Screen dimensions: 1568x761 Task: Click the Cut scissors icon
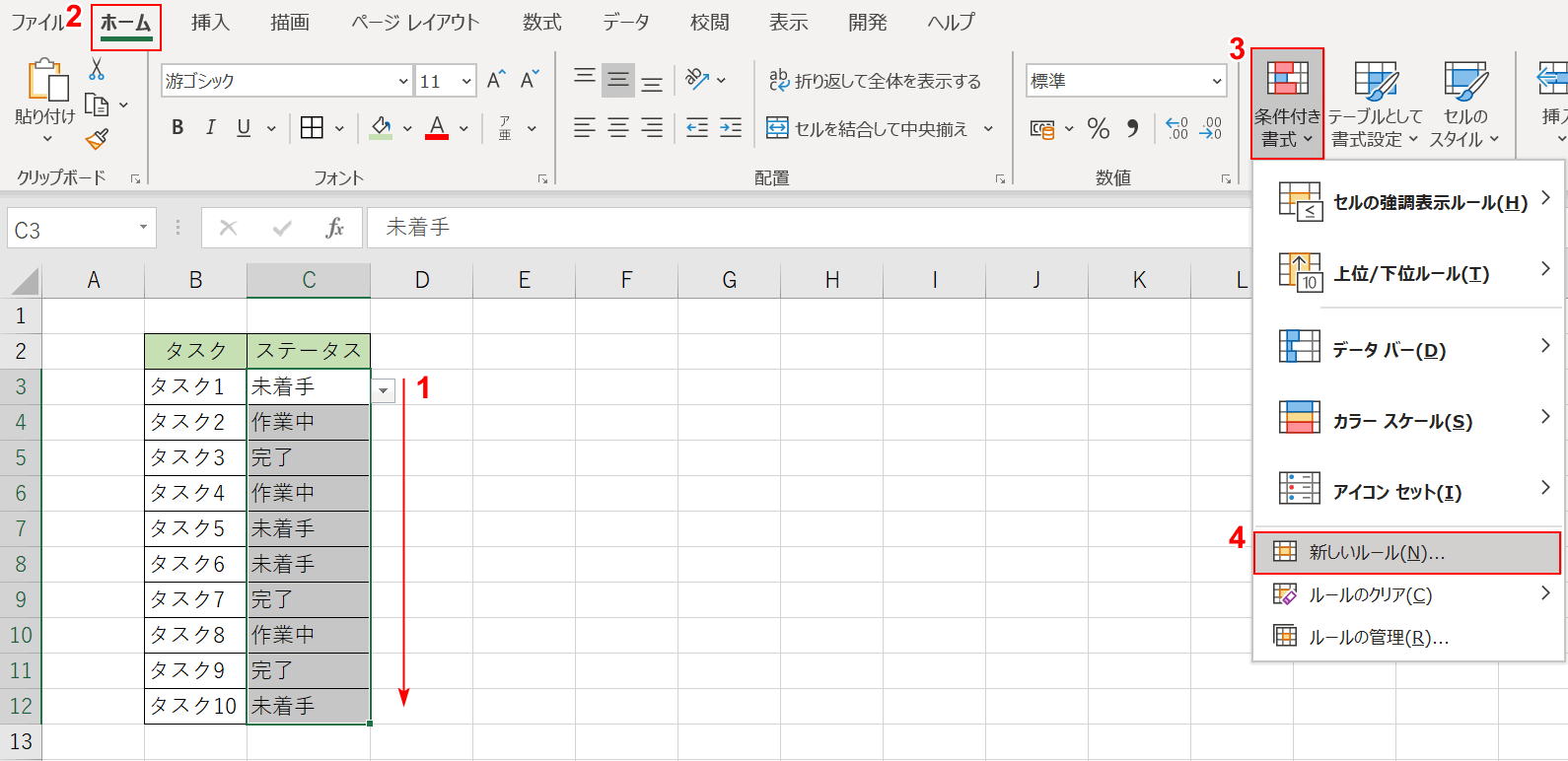coord(96,69)
